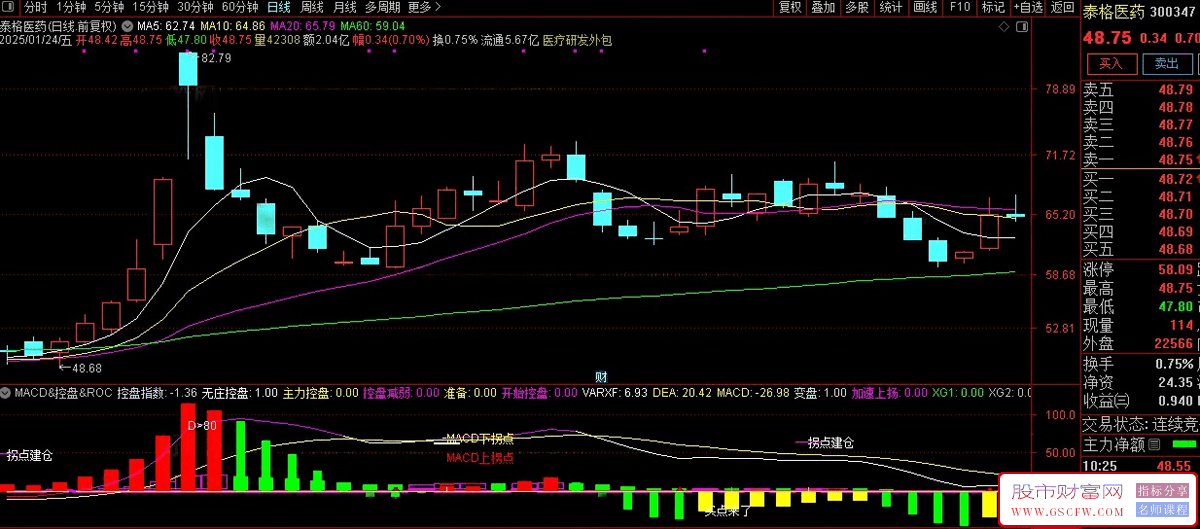
Task: Click the 10:25 trade tick row
Action: tap(1140, 466)
